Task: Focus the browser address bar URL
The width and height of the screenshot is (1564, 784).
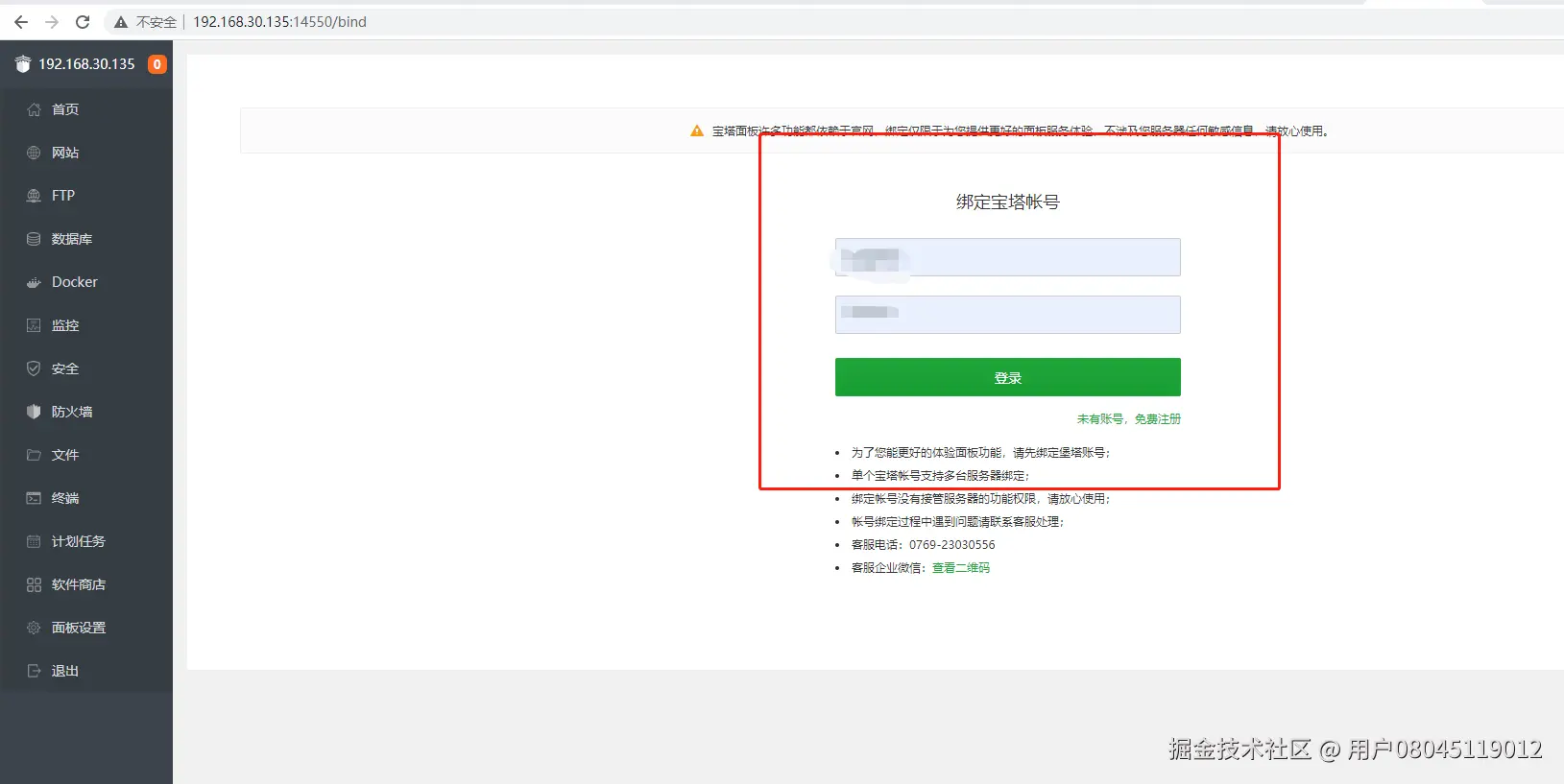Action: pos(279,22)
